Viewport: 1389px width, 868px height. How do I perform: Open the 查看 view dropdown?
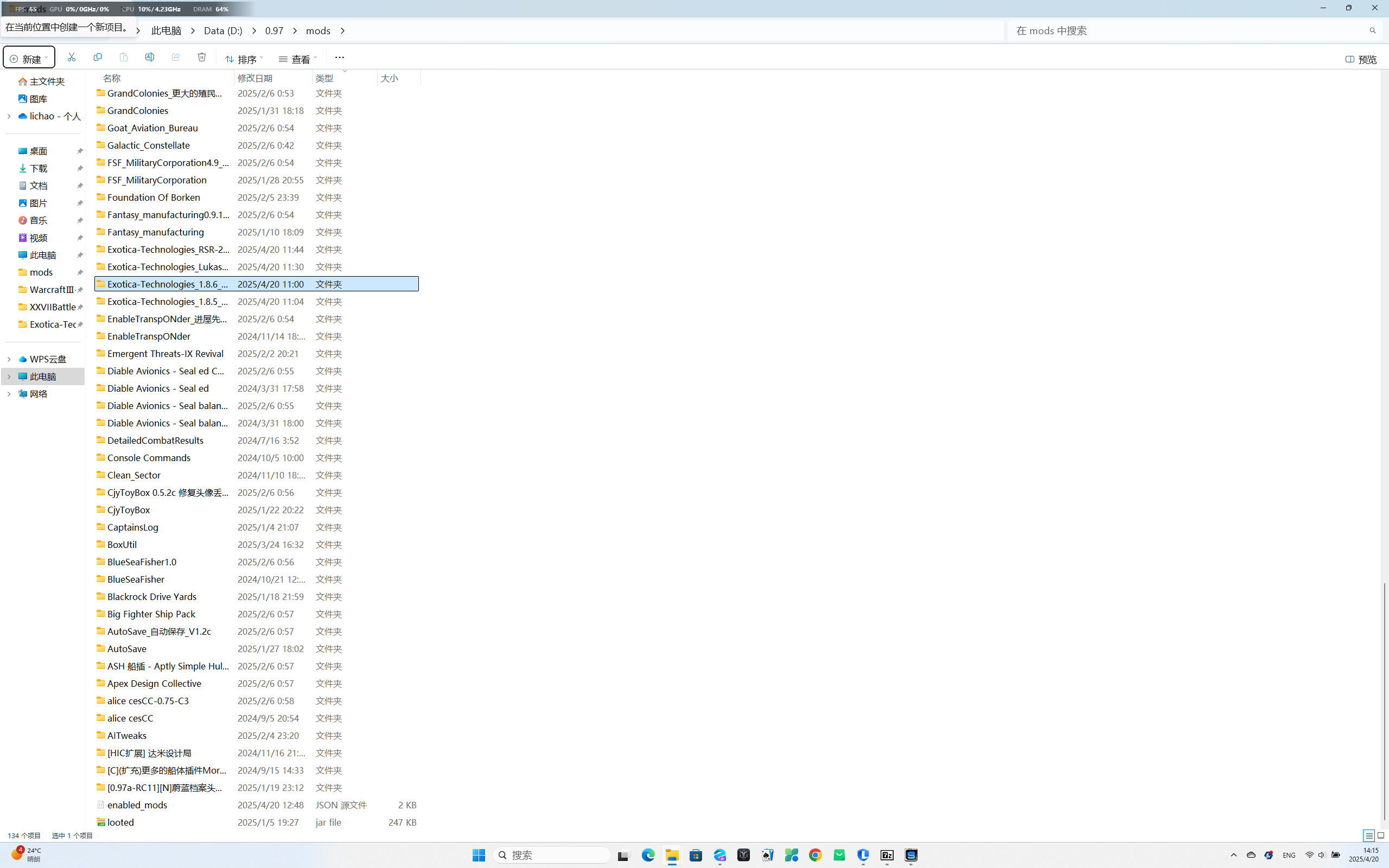point(298,59)
